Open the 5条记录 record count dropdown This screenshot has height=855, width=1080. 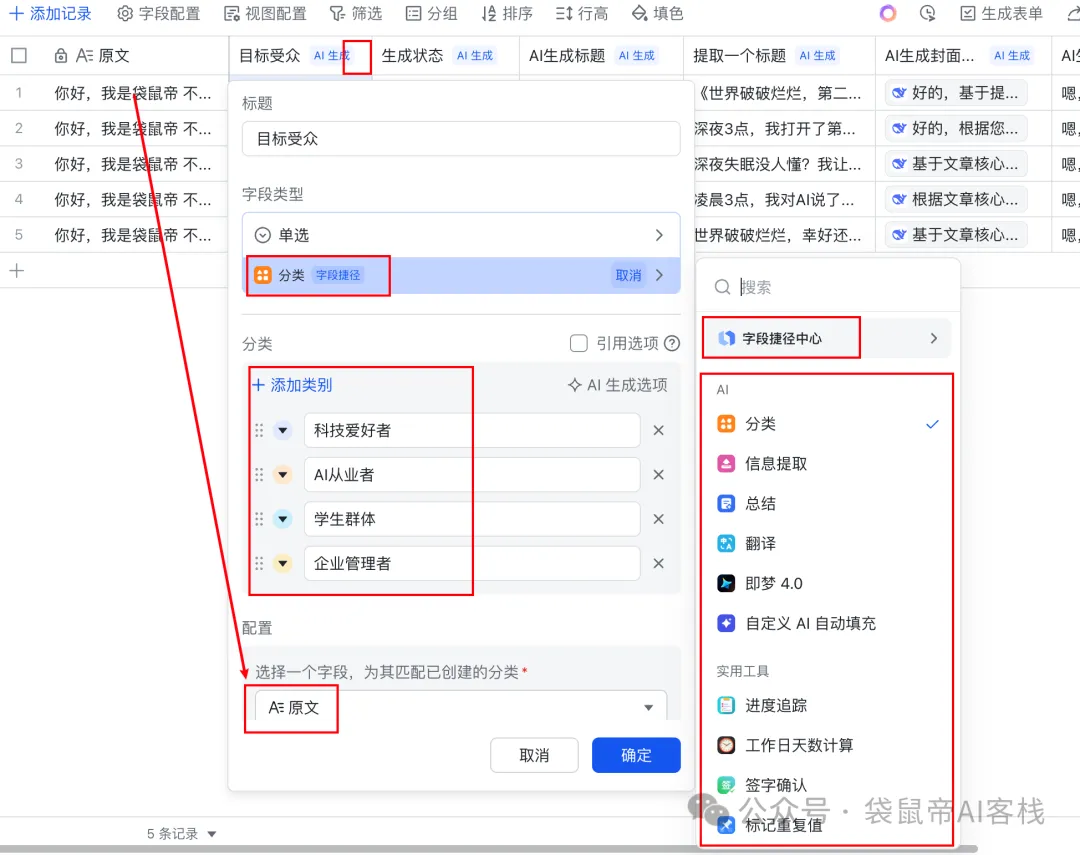click(x=179, y=833)
